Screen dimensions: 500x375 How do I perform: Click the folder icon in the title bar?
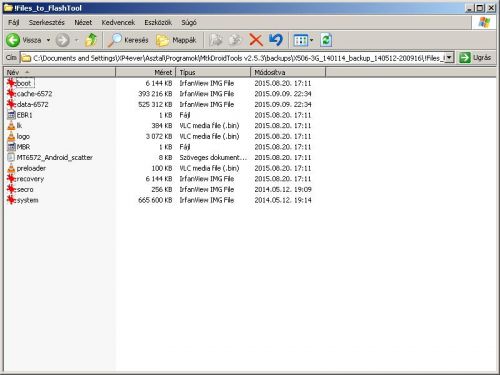pos(8,8)
